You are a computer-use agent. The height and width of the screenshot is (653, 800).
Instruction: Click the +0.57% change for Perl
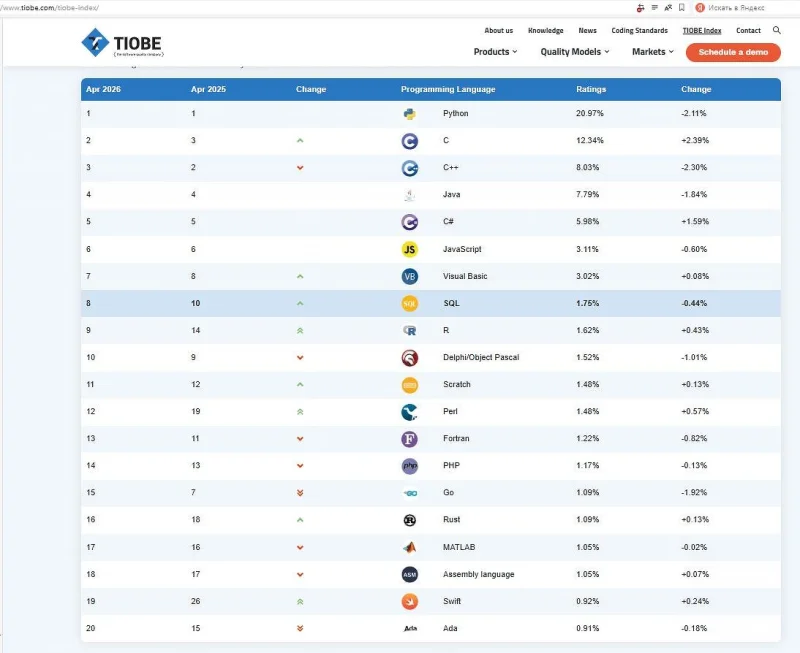(x=695, y=411)
